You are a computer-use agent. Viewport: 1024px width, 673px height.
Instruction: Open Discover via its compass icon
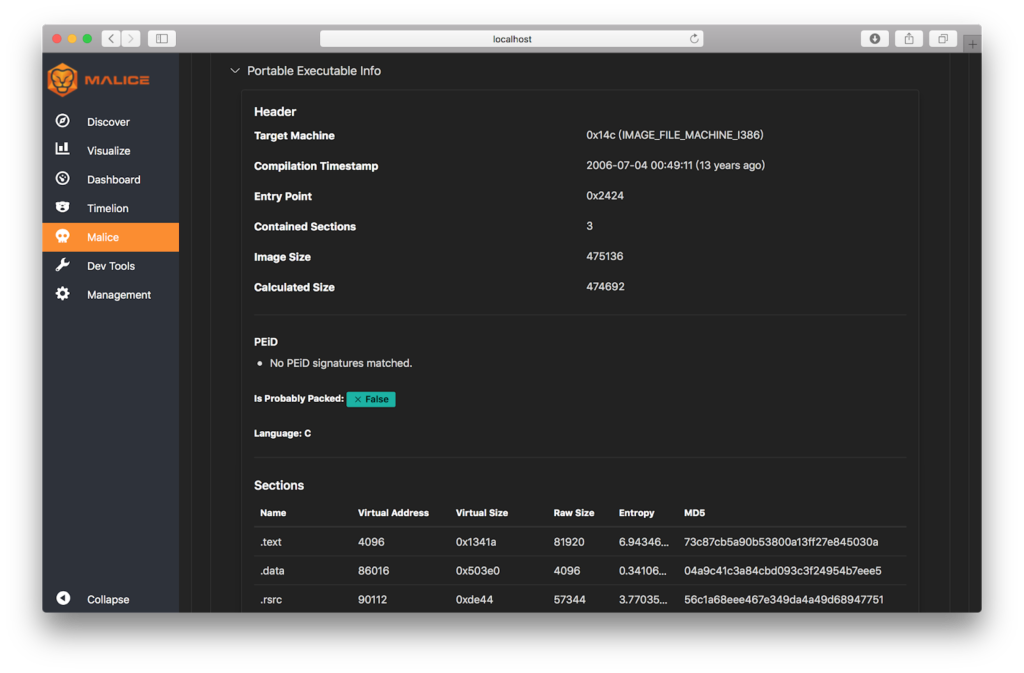(63, 121)
